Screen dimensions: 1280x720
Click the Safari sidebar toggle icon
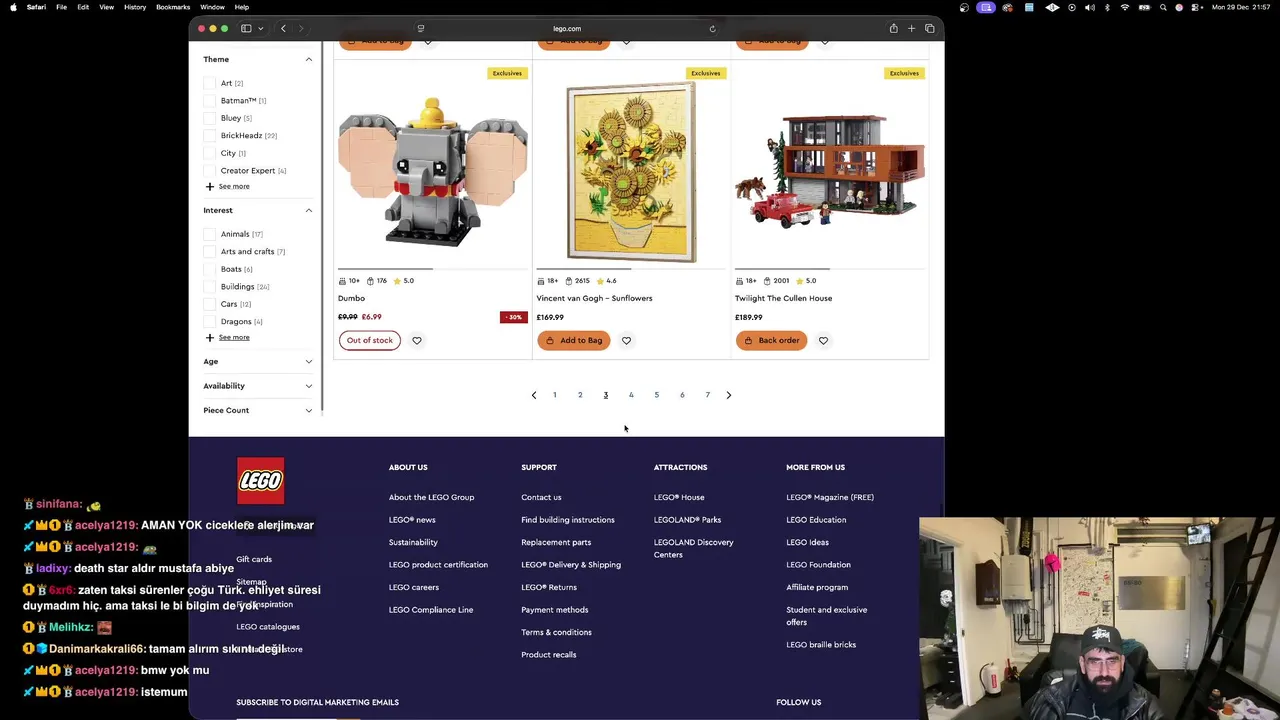click(246, 28)
